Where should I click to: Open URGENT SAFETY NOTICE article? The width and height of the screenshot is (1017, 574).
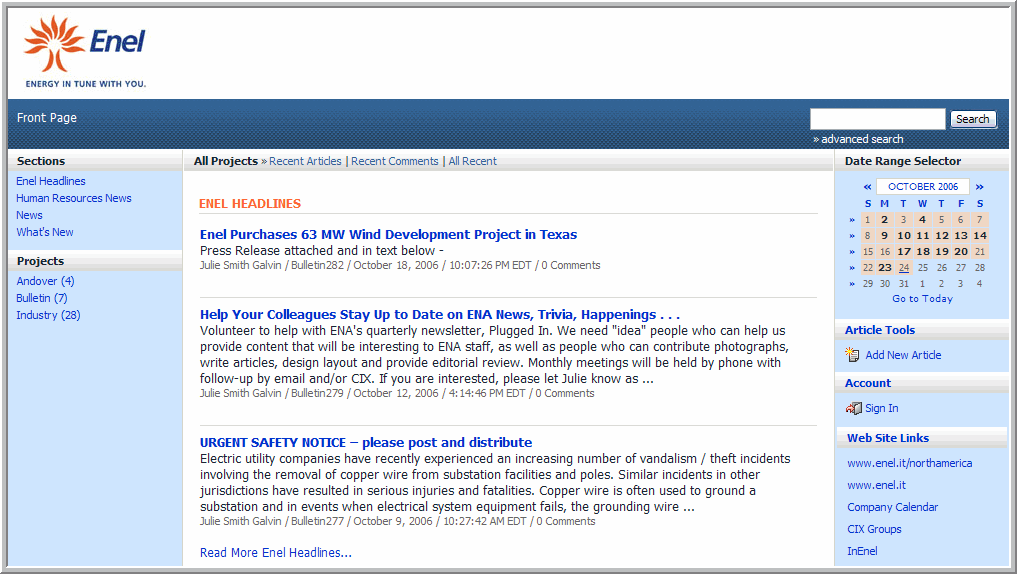(366, 442)
